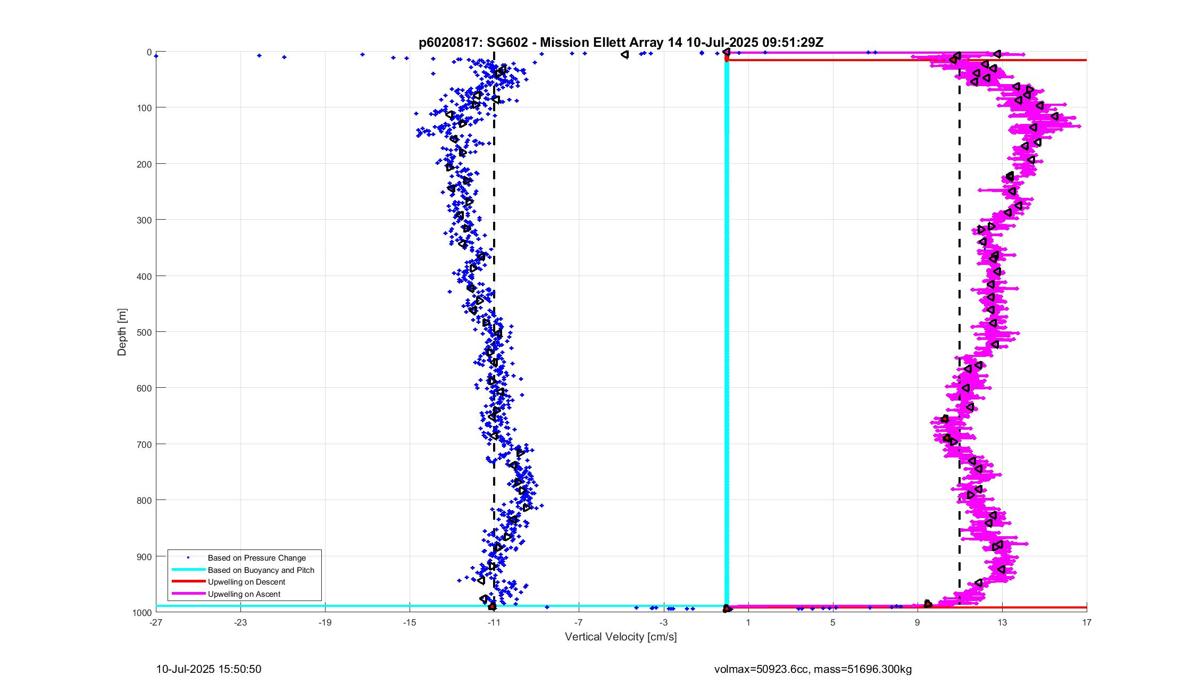Click the x-axis tick label '9'
This screenshot has width=1200, height=688.
918,622
